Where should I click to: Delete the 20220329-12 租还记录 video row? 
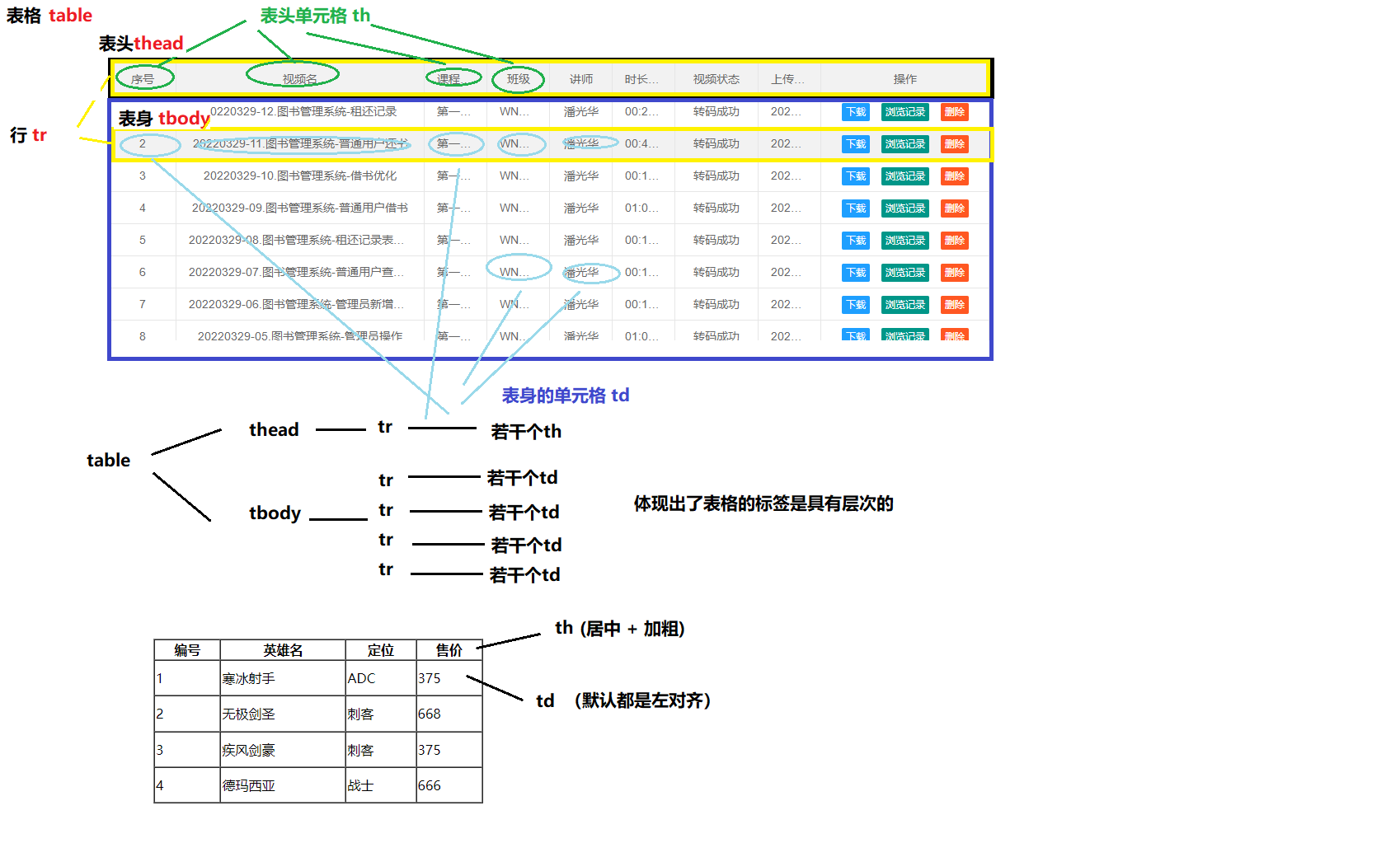tap(954, 112)
